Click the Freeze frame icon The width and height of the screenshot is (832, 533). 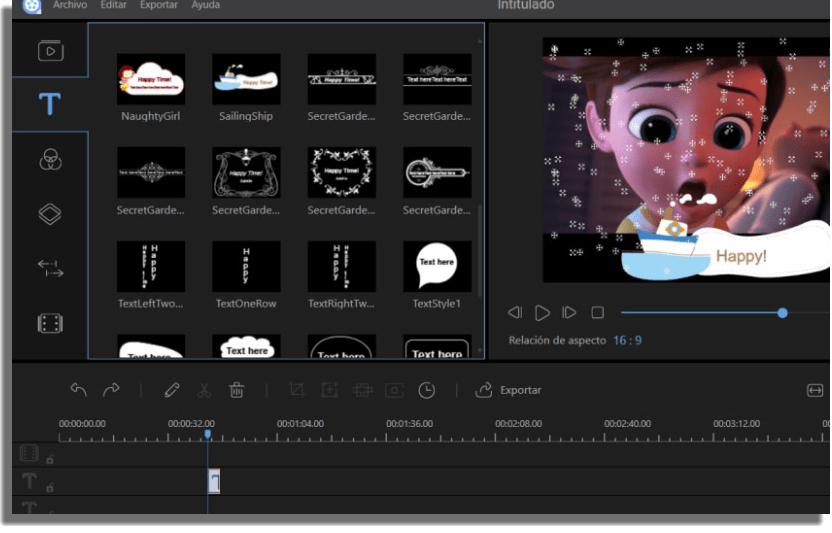tap(394, 390)
